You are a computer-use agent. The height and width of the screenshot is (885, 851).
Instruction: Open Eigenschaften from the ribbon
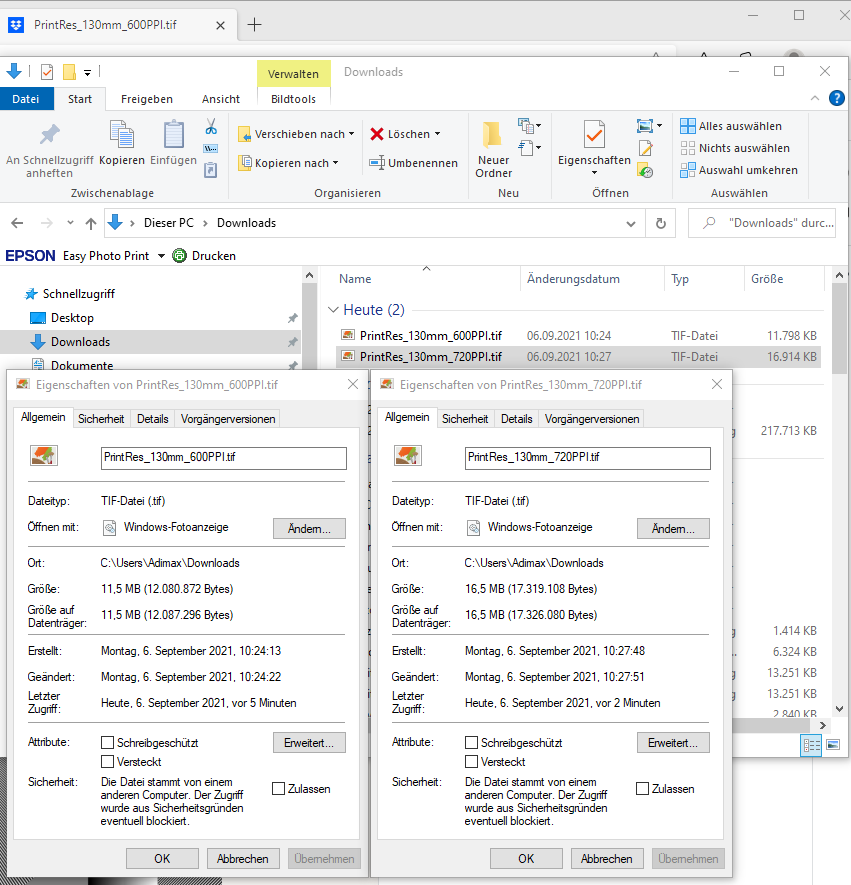coord(594,143)
